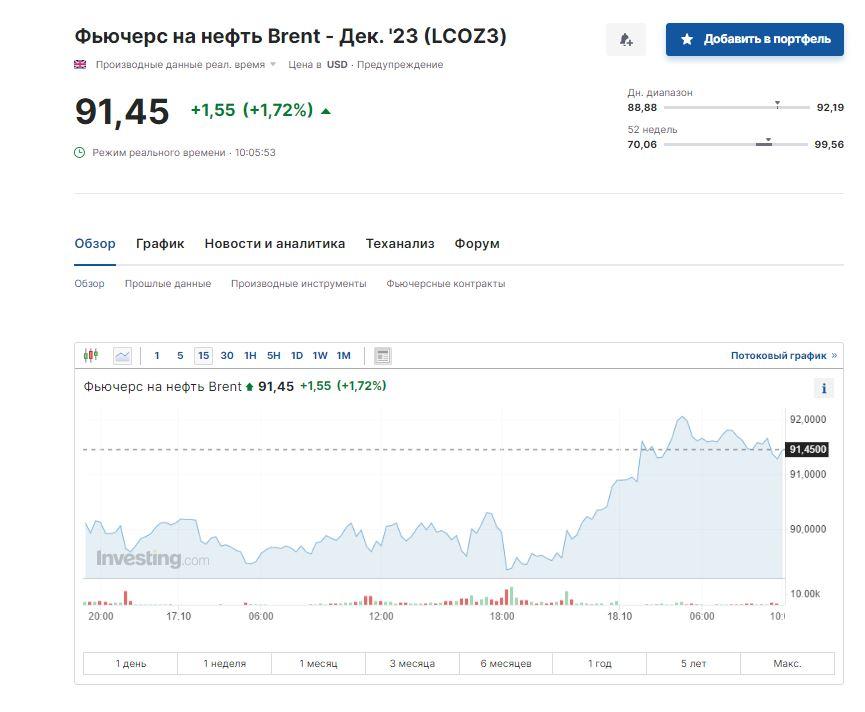Open Прошлые данные sub-tab
Viewport: 865px width, 712px height.
coord(168,283)
